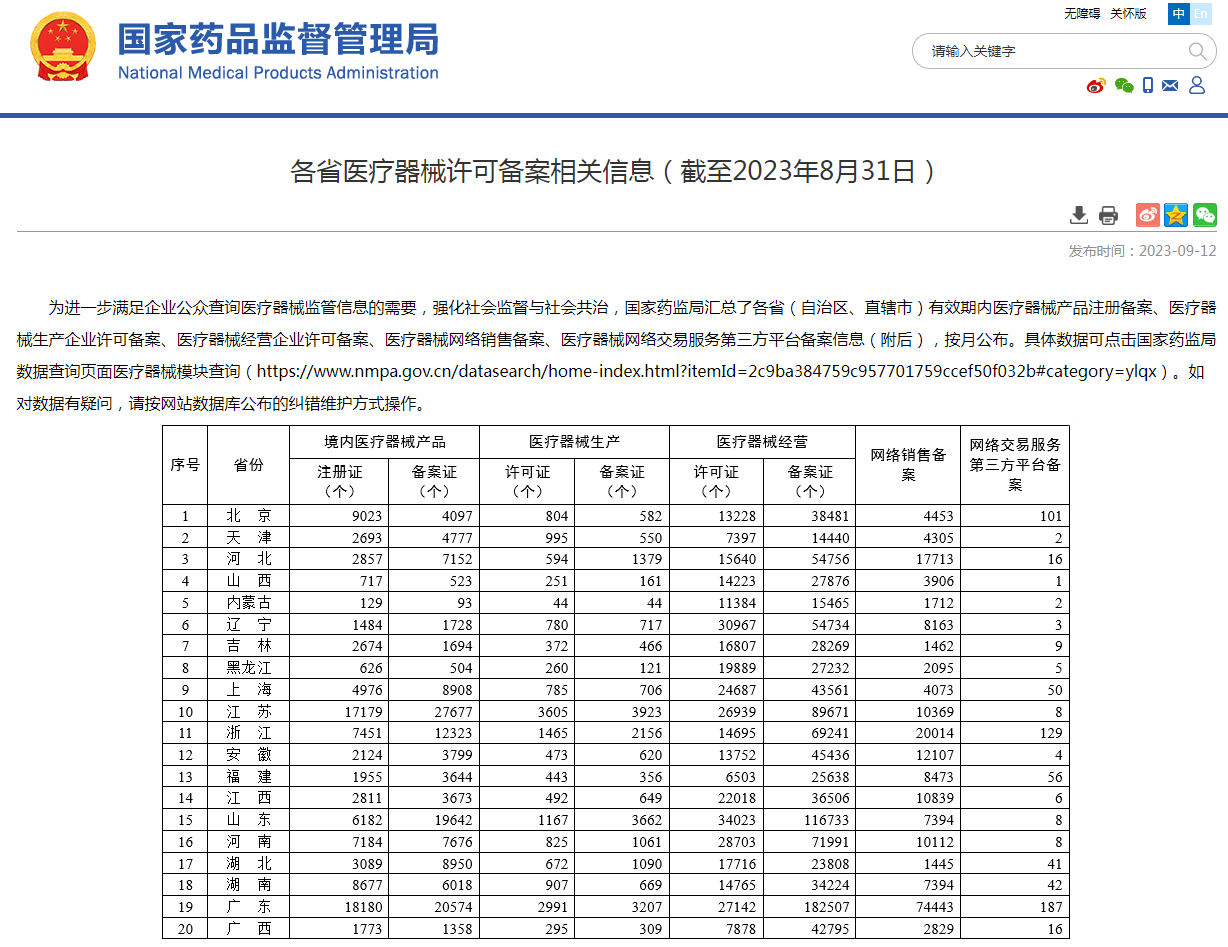Click the value 20014 in the 浙江 row
The height and width of the screenshot is (947, 1228).
coord(933,733)
